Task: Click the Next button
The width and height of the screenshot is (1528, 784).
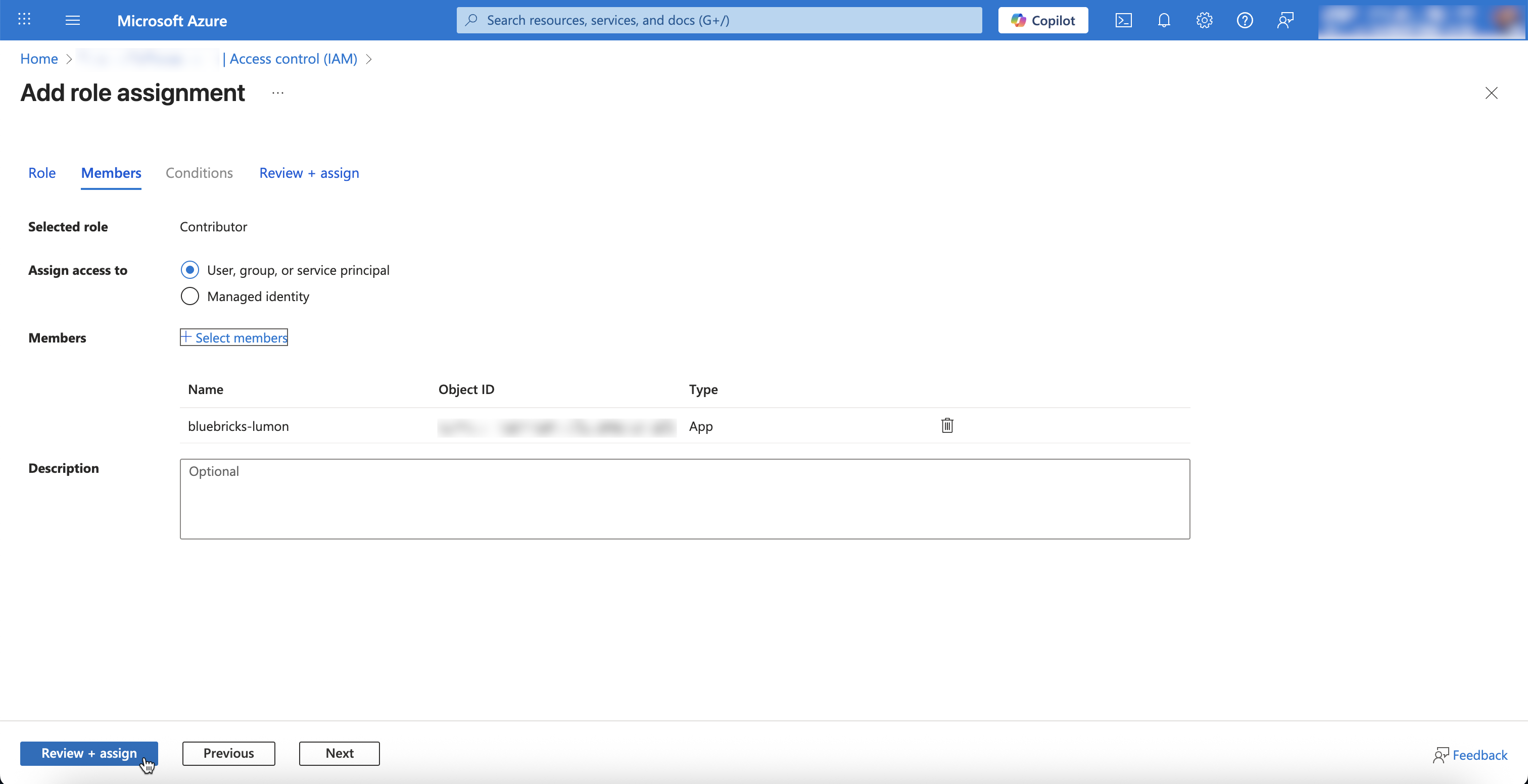Action: point(339,753)
